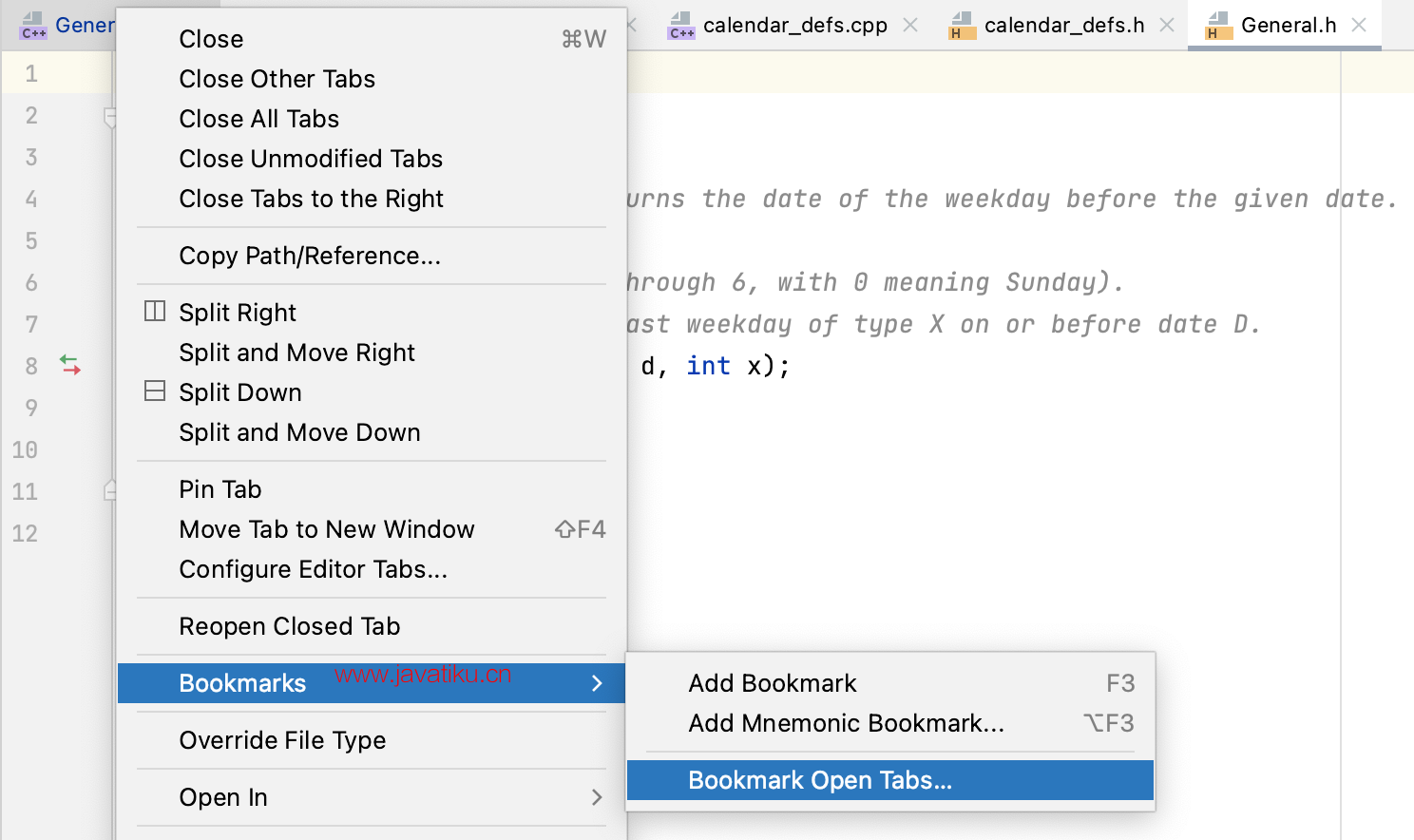This screenshot has width=1414, height=840.
Task: Choose Split Right menu entry
Action: coord(372,313)
